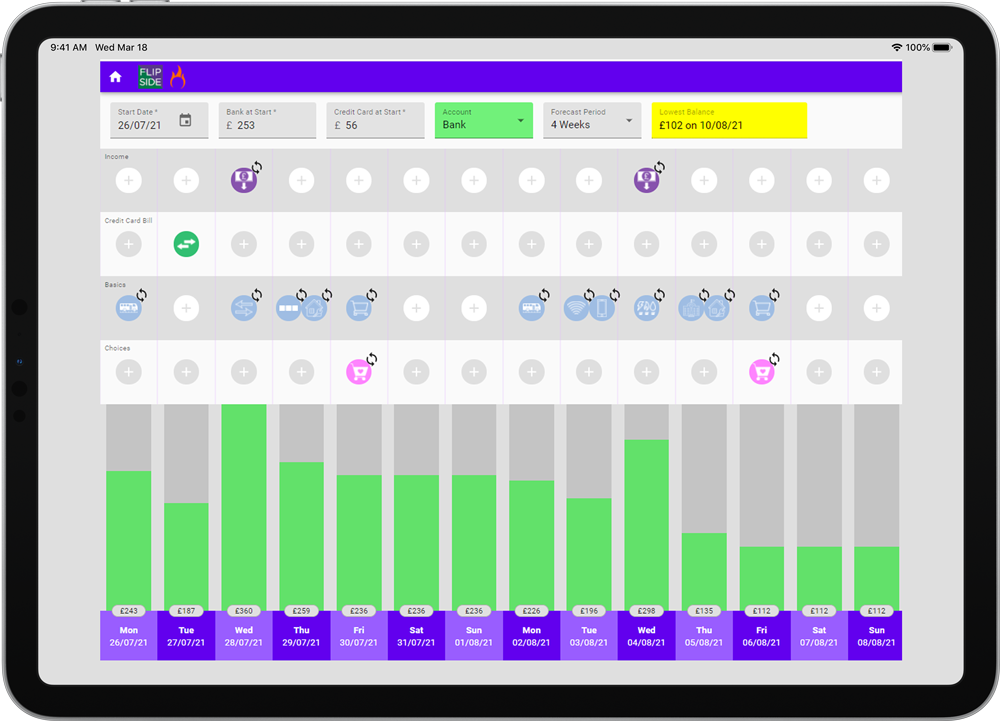Select the Sat 31/07/21 day column header
The image size is (1000, 721).
tap(416, 636)
